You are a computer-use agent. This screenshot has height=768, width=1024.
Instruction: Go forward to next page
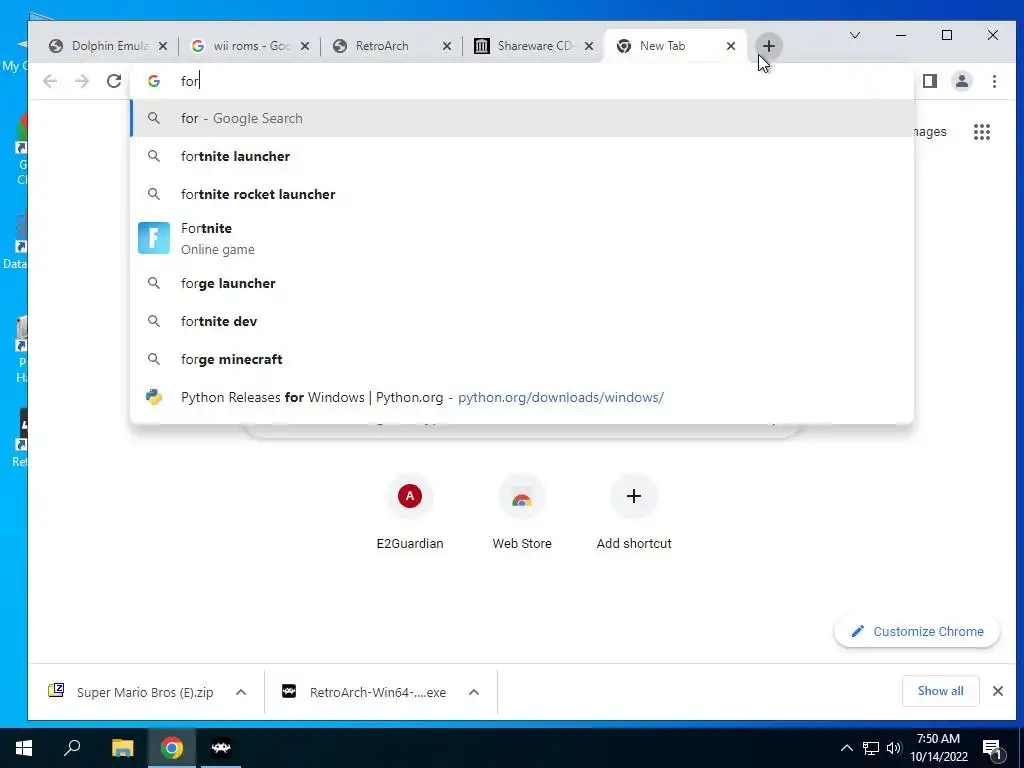tap(82, 81)
